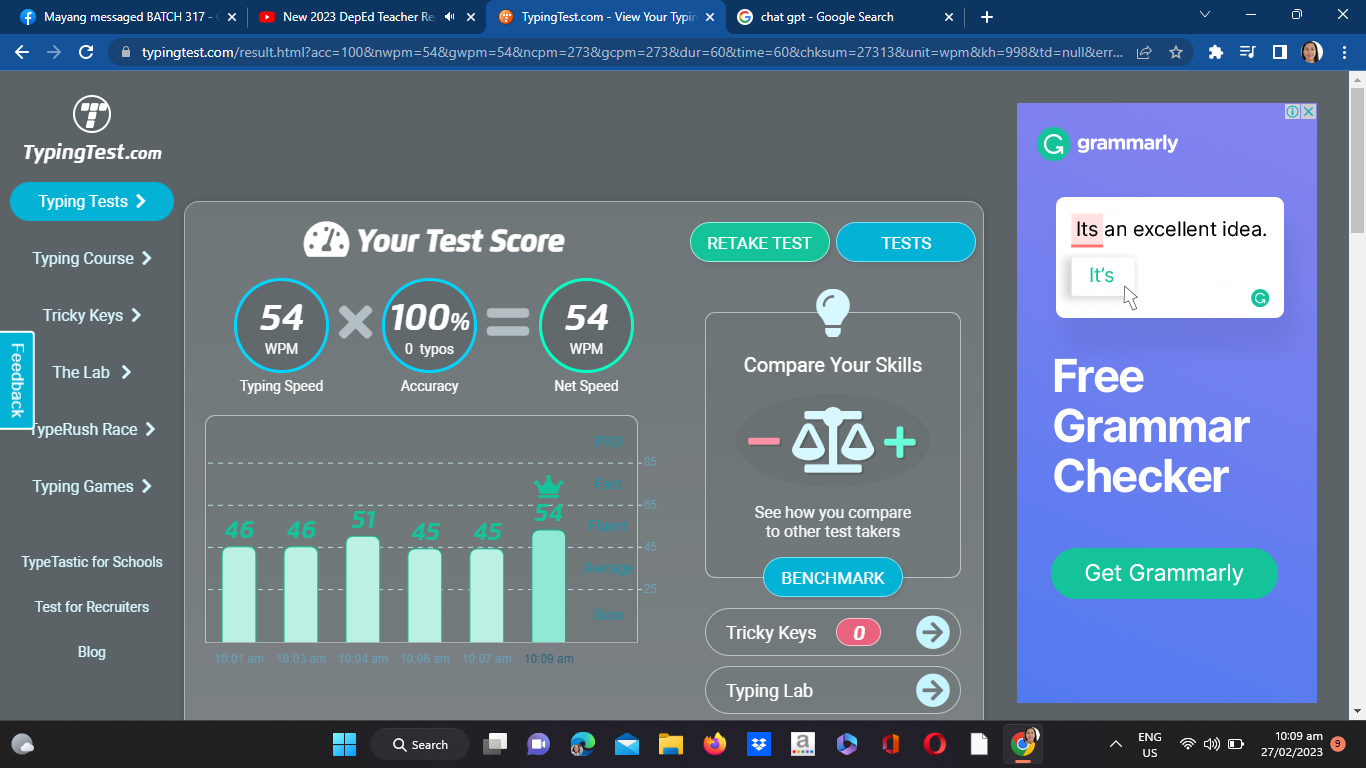Click the 51 WPM bar at 10:04 am
This screenshot has height=768, width=1366.
(363, 589)
